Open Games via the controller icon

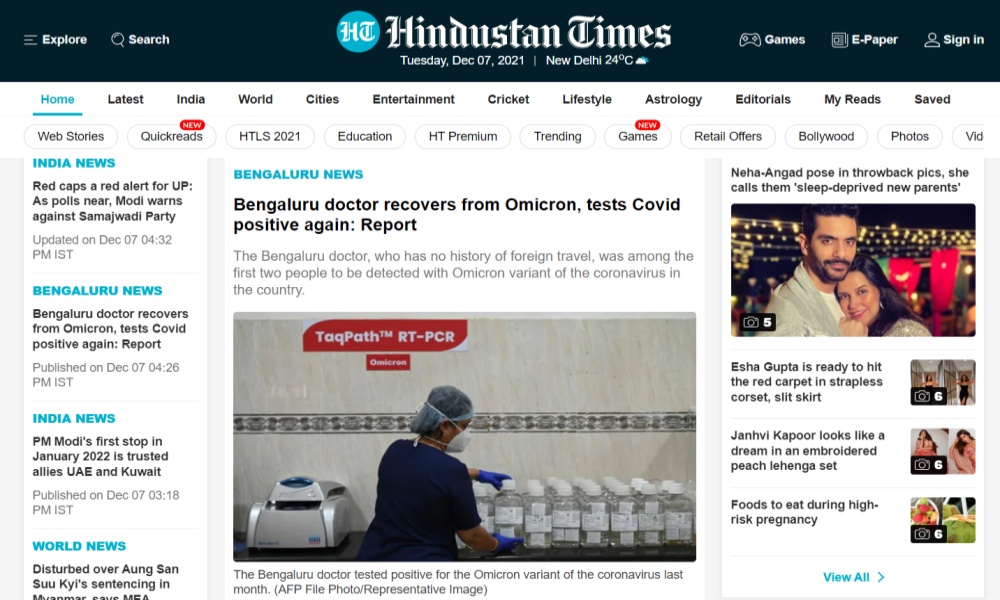click(749, 40)
